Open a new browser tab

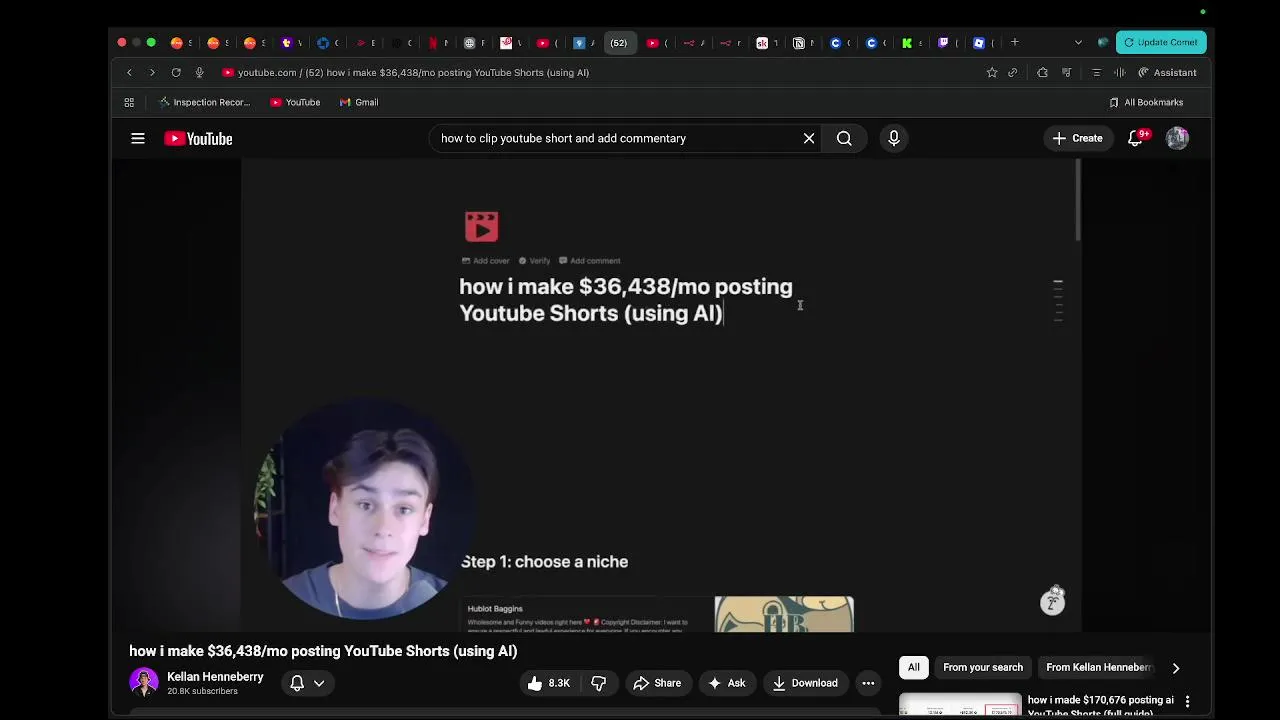(1014, 42)
